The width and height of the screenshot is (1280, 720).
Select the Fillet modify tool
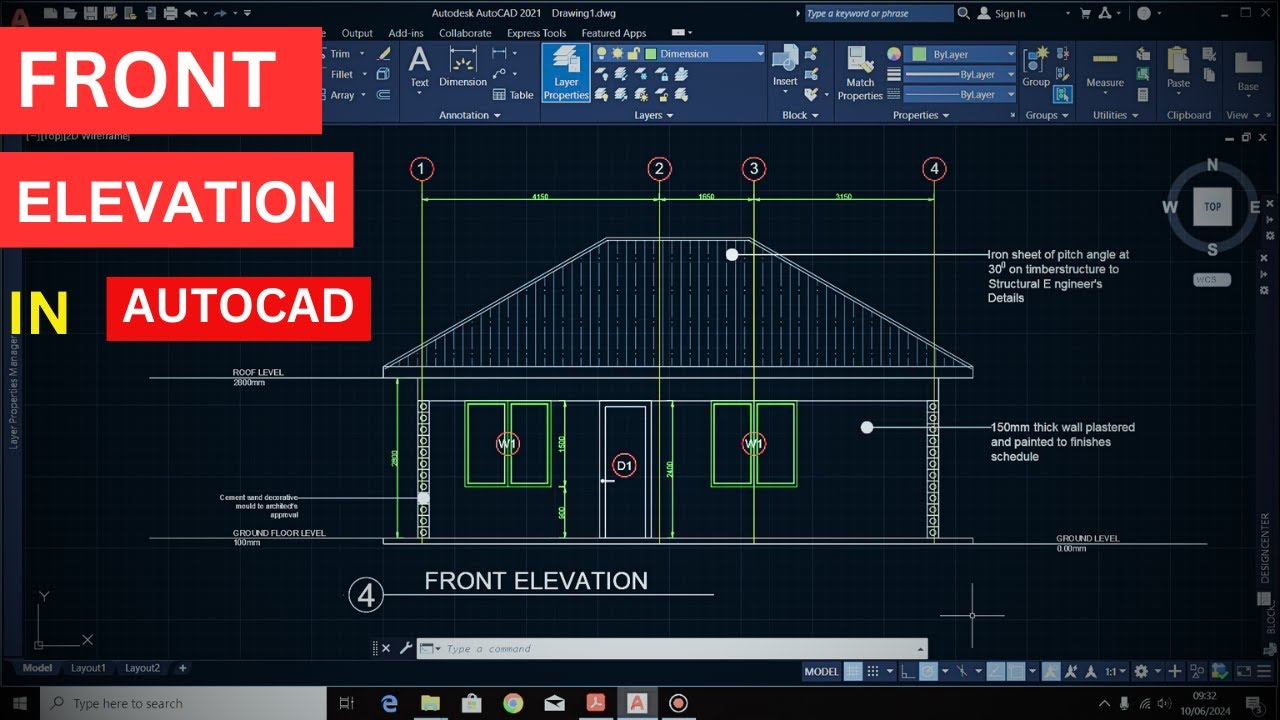click(342, 74)
